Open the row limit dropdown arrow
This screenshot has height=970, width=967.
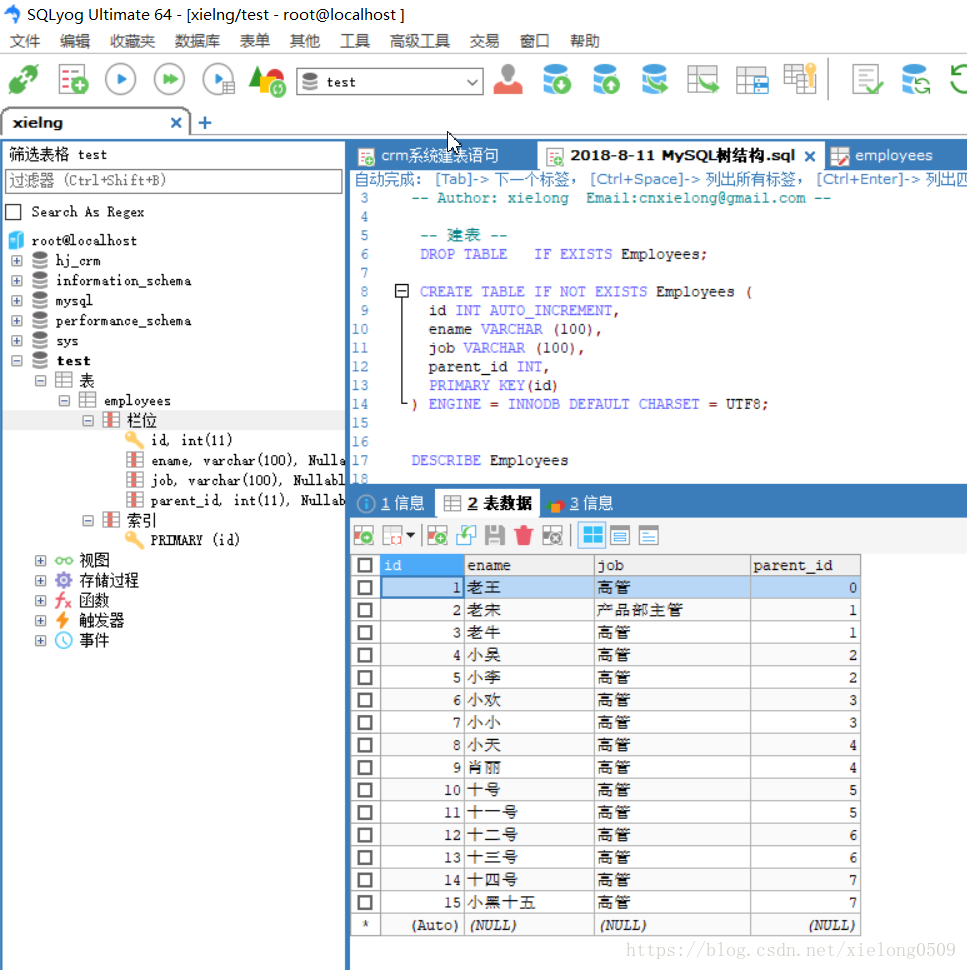[410, 536]
